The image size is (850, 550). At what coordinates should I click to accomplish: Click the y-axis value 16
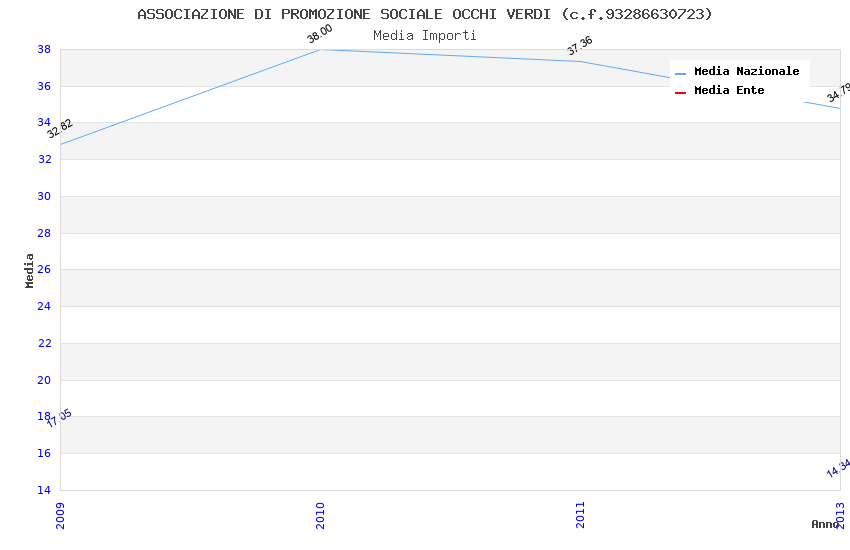click(x=44, y=453)
